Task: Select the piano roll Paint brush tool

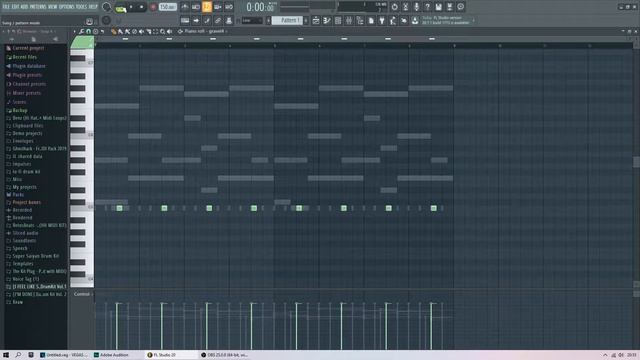Action: [120, 31]
